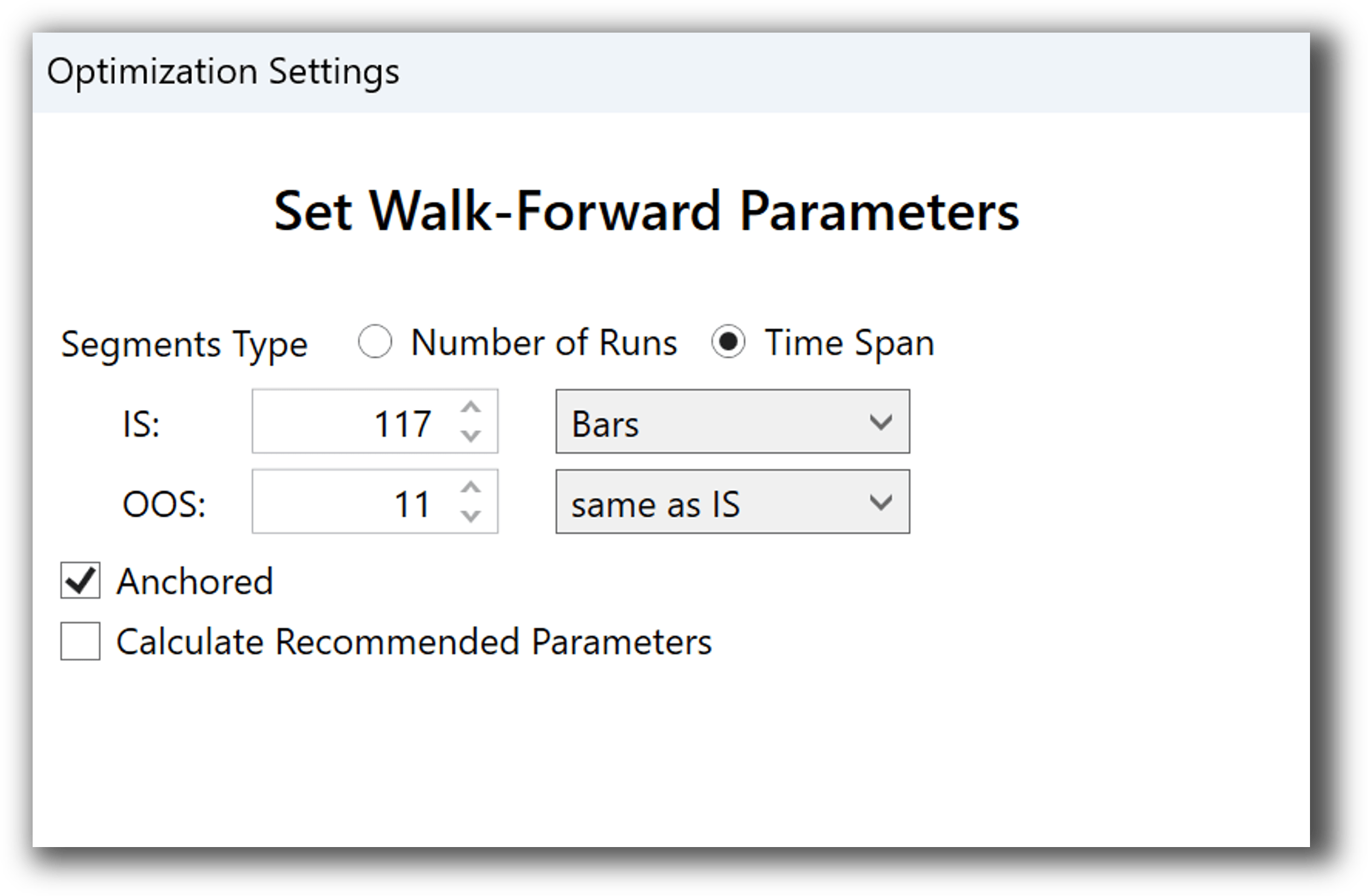
Task: Click the chevron on the Bars combo box
Action: (880, 422)
